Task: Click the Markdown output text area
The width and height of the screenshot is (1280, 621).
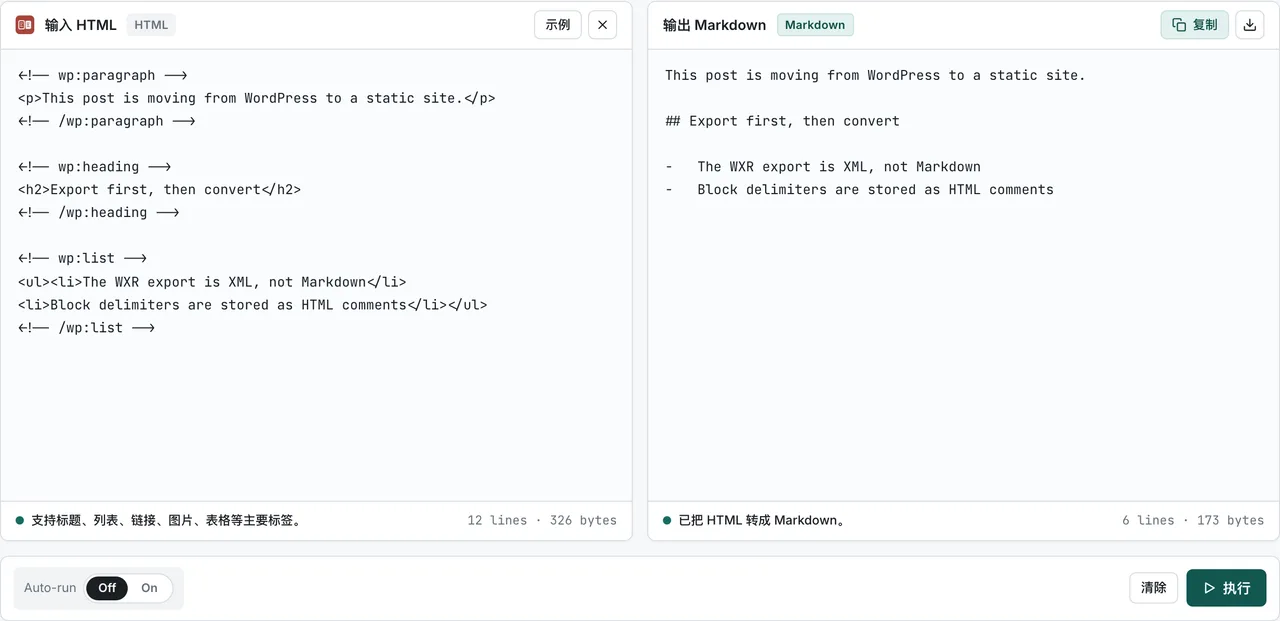Action: coord(963,275)
